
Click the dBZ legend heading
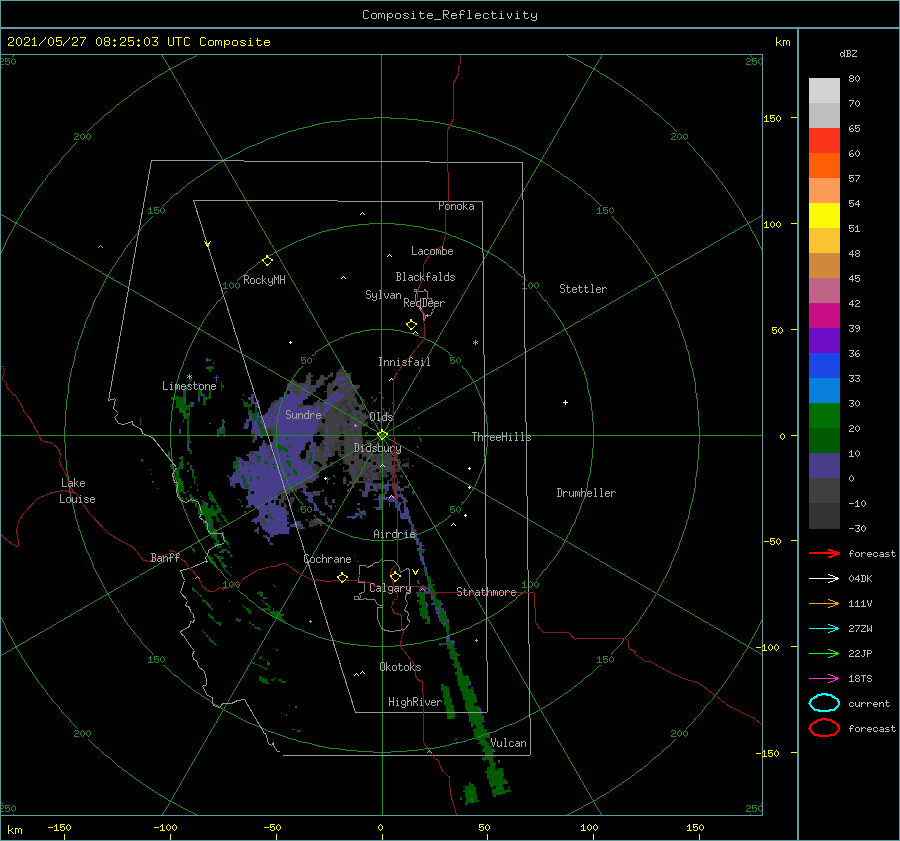(x=848, y=54)
